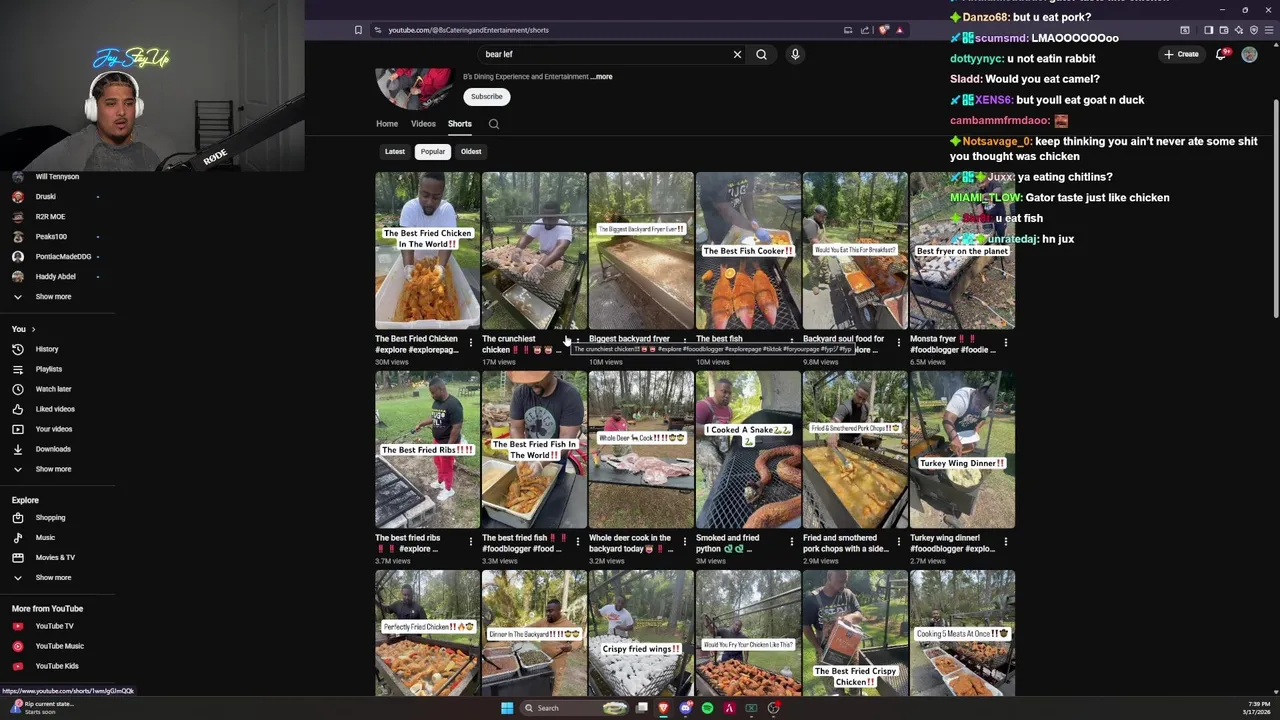Click the YouTube search magnifier button
Viewport: 1280px width, 720px height.
point(761,54)
